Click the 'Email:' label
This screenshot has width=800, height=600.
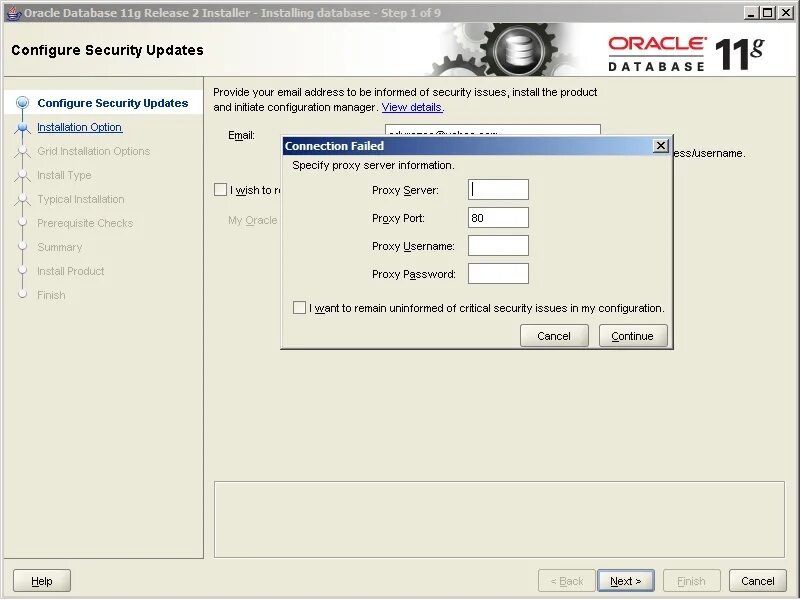click(x=241, y=135)
